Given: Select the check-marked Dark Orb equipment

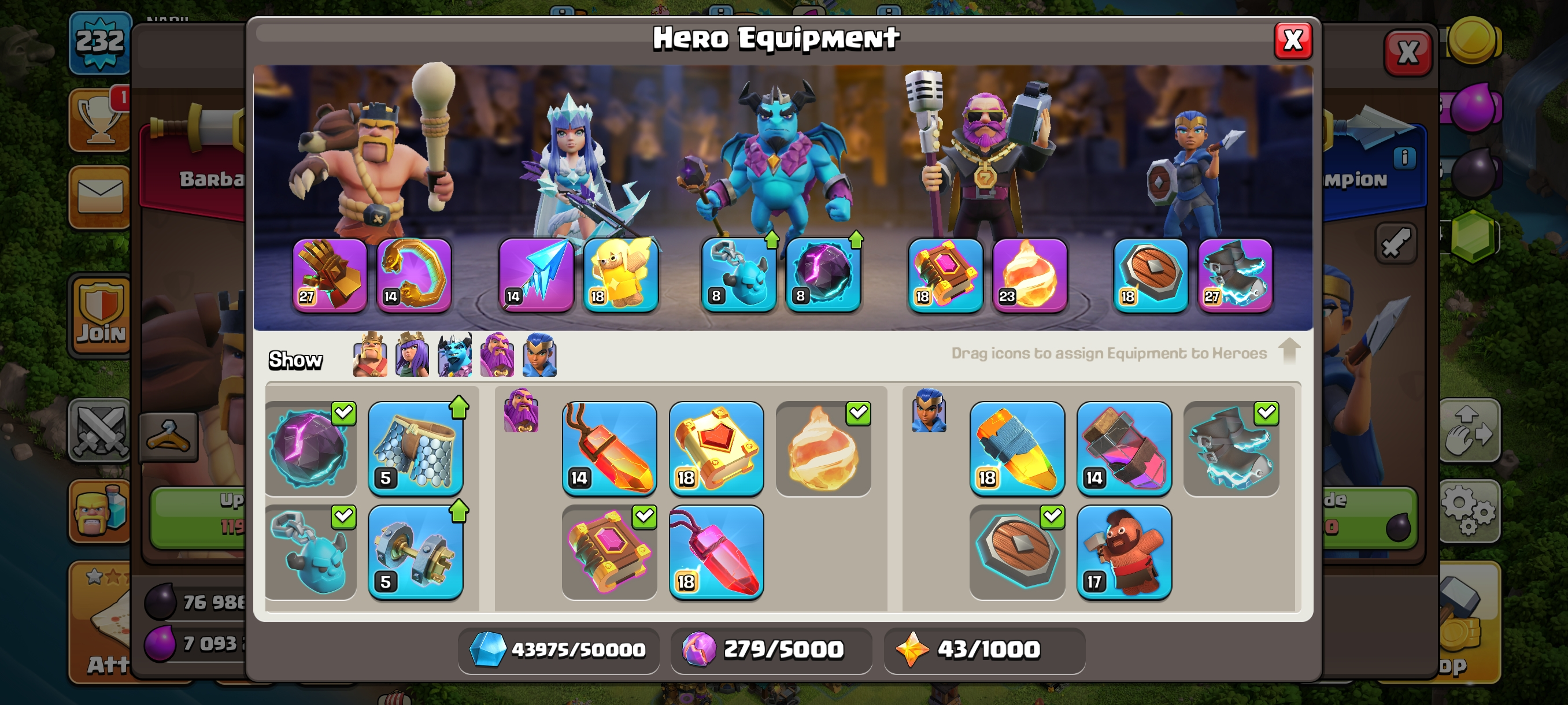Looking at the screenshot, I should tap(310, 448).
